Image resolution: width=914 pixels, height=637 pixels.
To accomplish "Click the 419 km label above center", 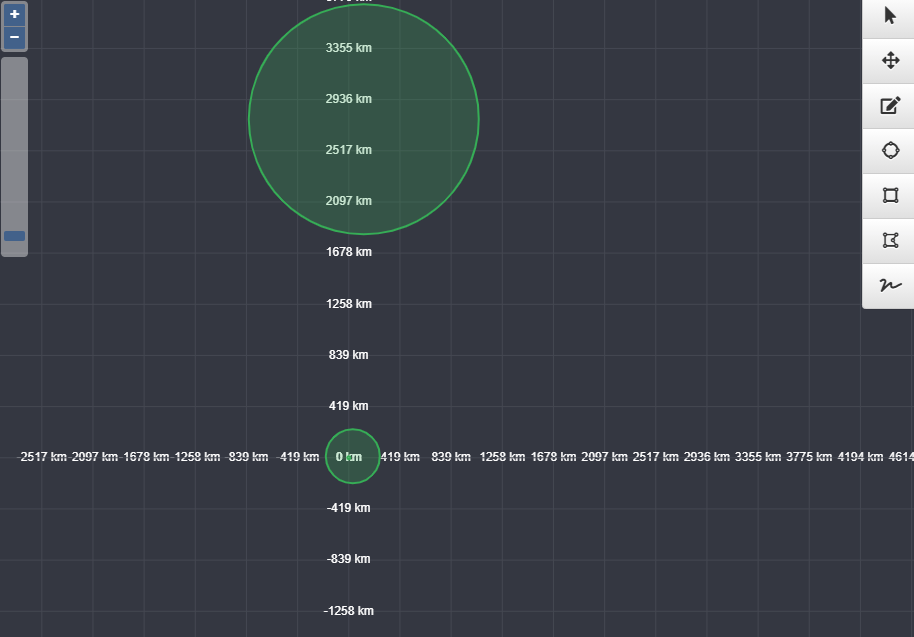I will coord(348,406).
